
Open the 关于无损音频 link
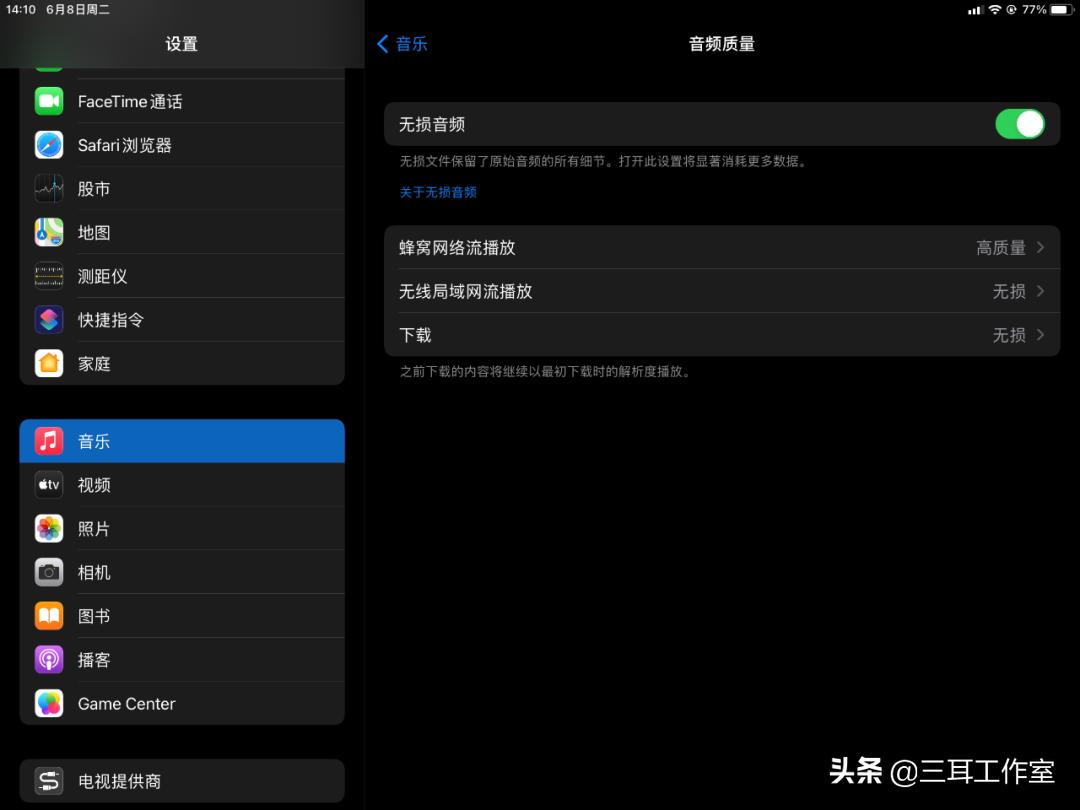point(438,192)
